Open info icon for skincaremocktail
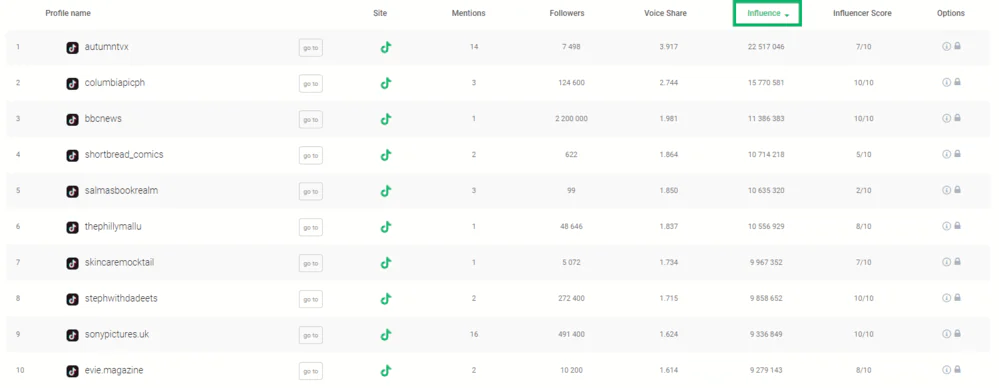 tap(946, 262)
